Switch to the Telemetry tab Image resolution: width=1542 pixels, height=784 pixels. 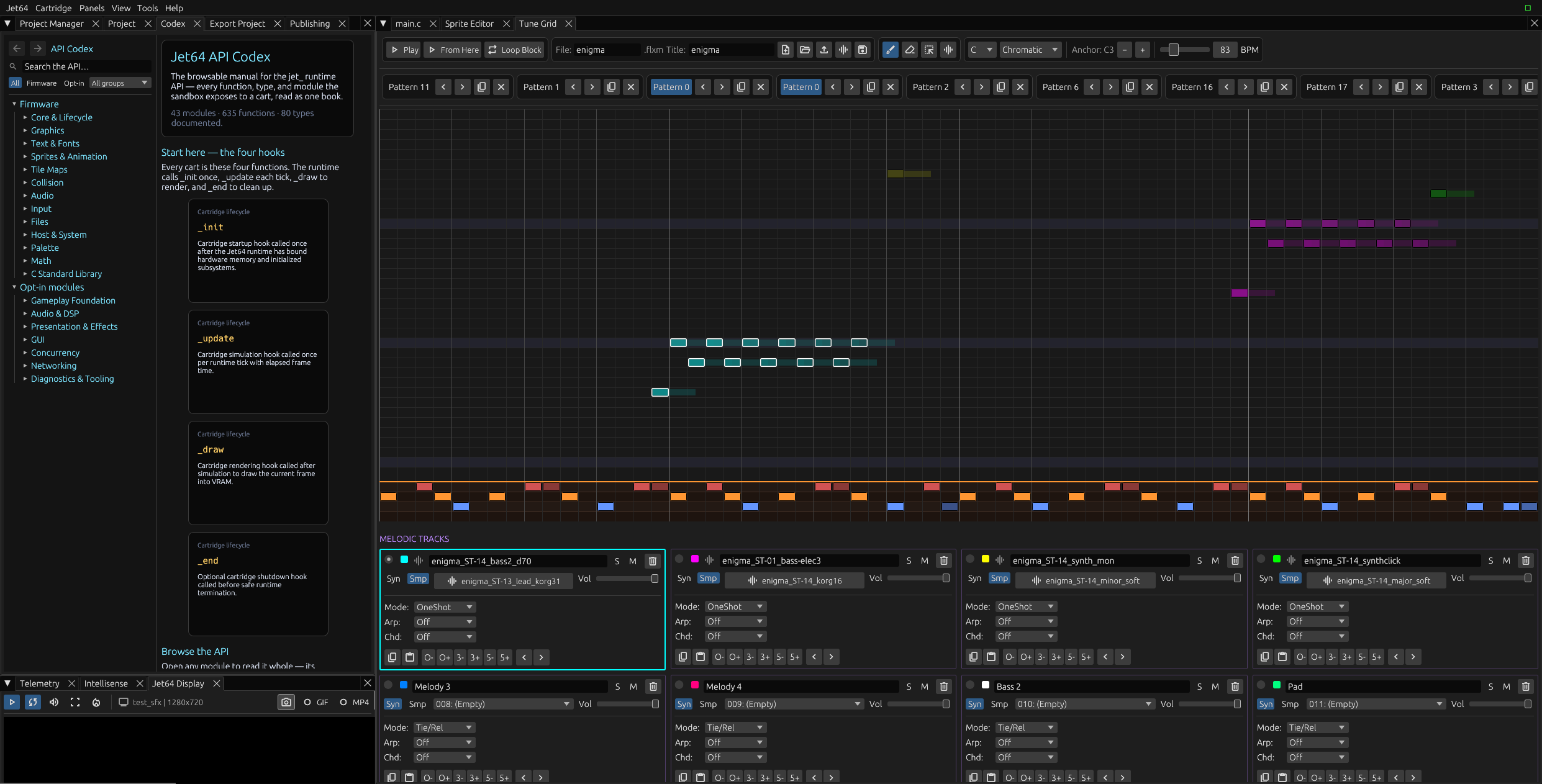click(x=40, y=683)
